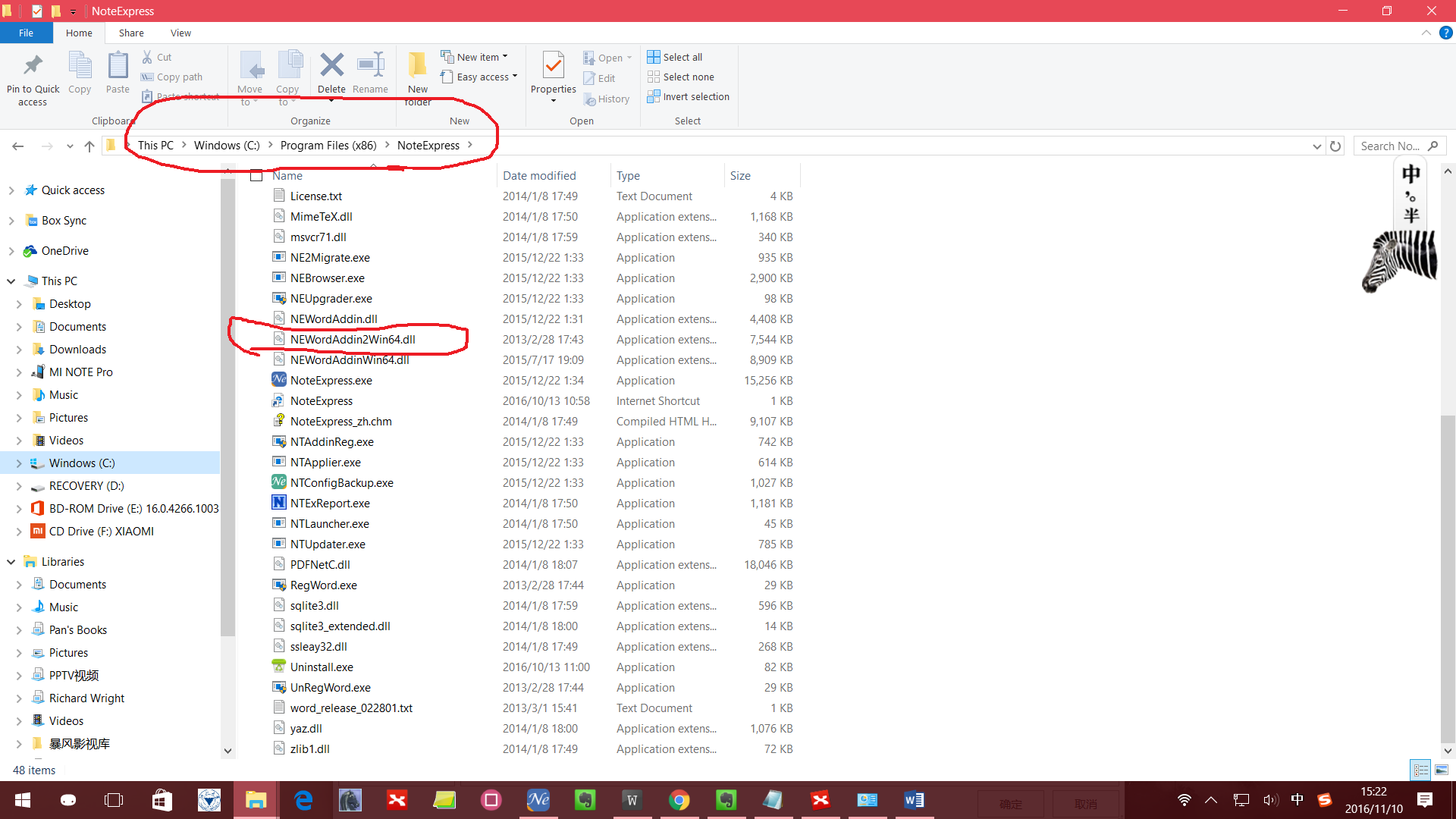
Task: Select the NoteExpress.exe file
Action: point(331,380)
